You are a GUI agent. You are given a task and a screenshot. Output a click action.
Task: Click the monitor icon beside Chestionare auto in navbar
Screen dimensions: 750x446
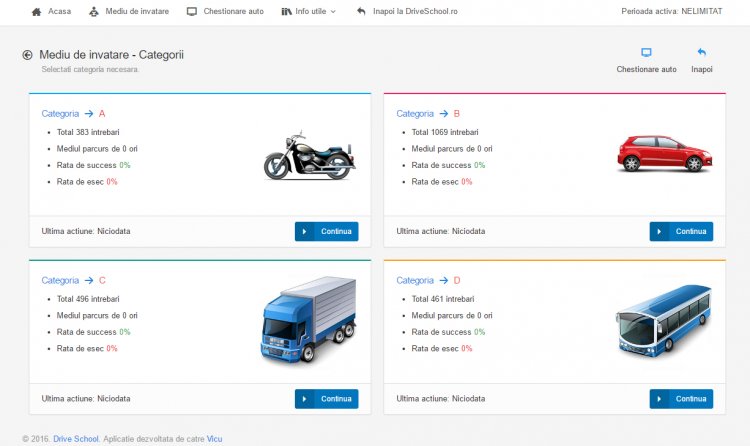point(192,11)
